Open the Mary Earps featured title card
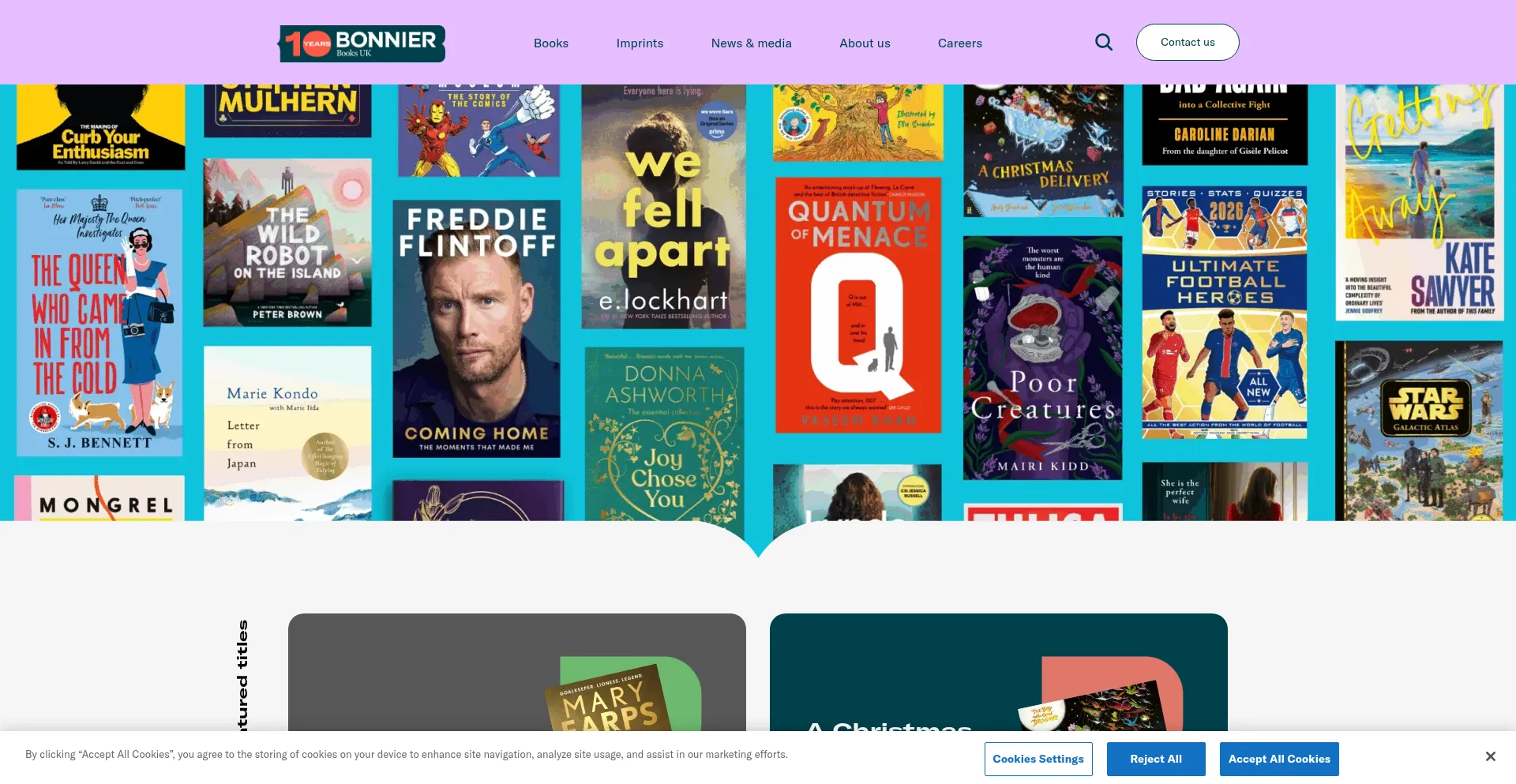The height and width of the screenshot is (784, 1516). (517, 673)
